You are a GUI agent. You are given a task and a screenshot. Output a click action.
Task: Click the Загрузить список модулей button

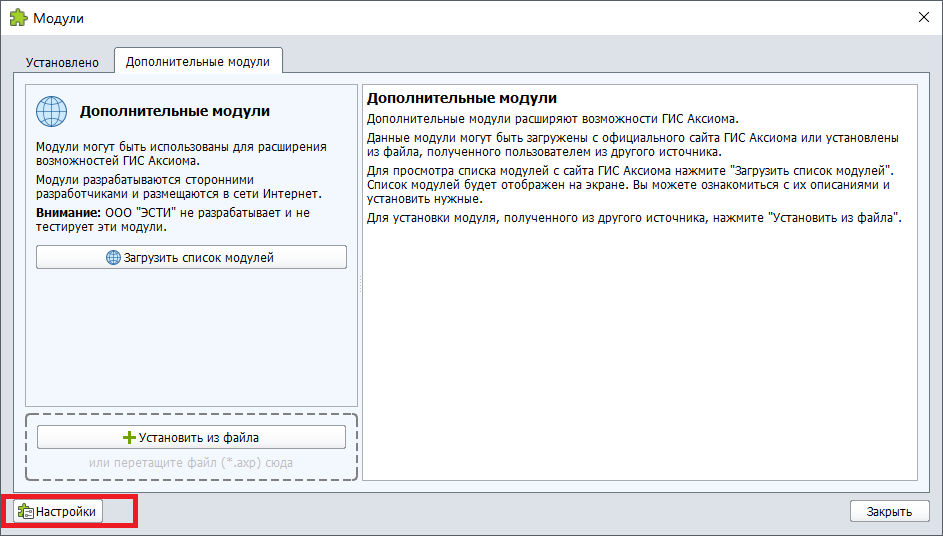(x=191, y=257)
